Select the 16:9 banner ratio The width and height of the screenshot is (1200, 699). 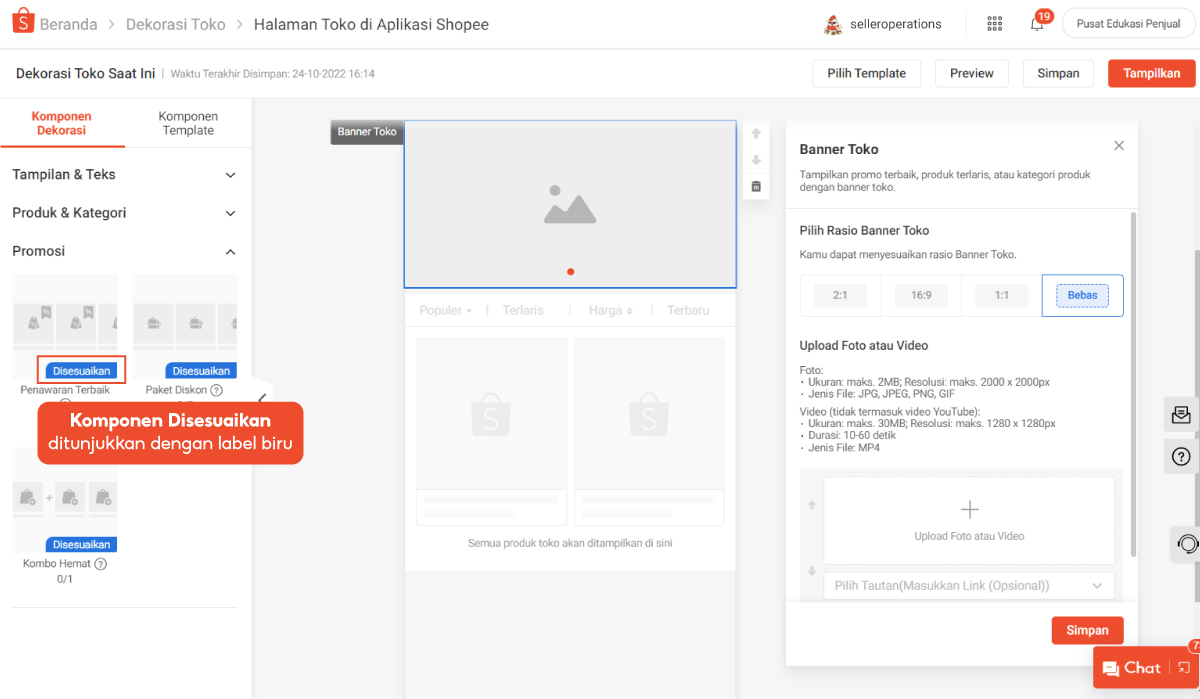point(921,295)
